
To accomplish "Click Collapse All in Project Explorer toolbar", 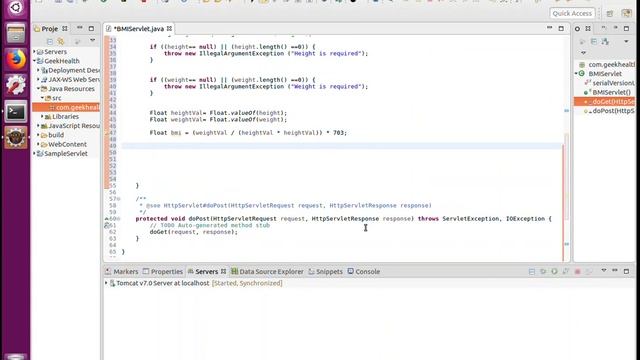I will click(x=50, y=41).
